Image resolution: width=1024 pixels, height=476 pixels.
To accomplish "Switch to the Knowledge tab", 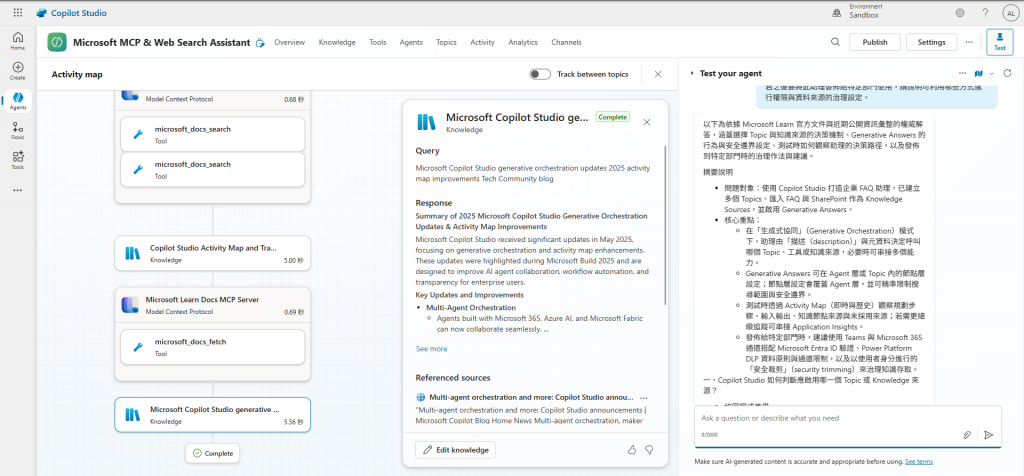I will pos(337,42).
